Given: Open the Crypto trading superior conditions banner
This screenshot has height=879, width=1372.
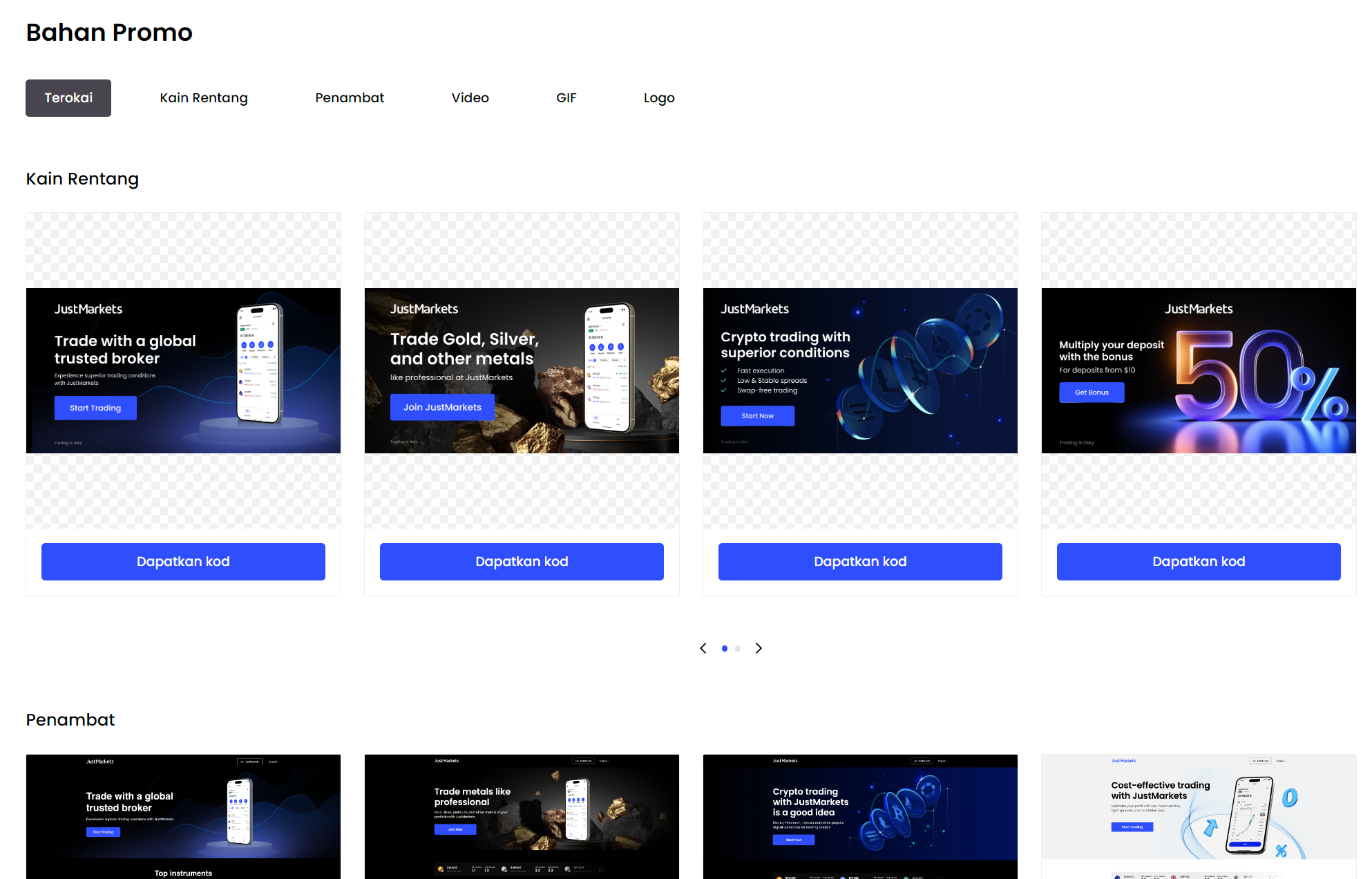Looking at the screenshot, I should click(860, 370).
